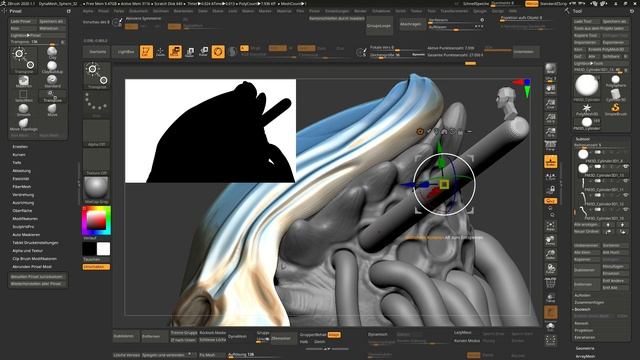This screenshot has height=360, width=640.
Task: Select the Move brush thumbnail
Action: (x=52, y=109)
